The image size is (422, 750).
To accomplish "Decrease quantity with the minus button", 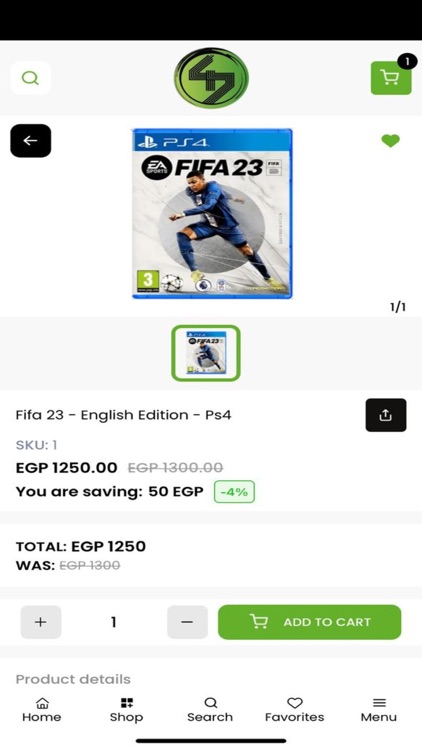I will tap(187, 622).
